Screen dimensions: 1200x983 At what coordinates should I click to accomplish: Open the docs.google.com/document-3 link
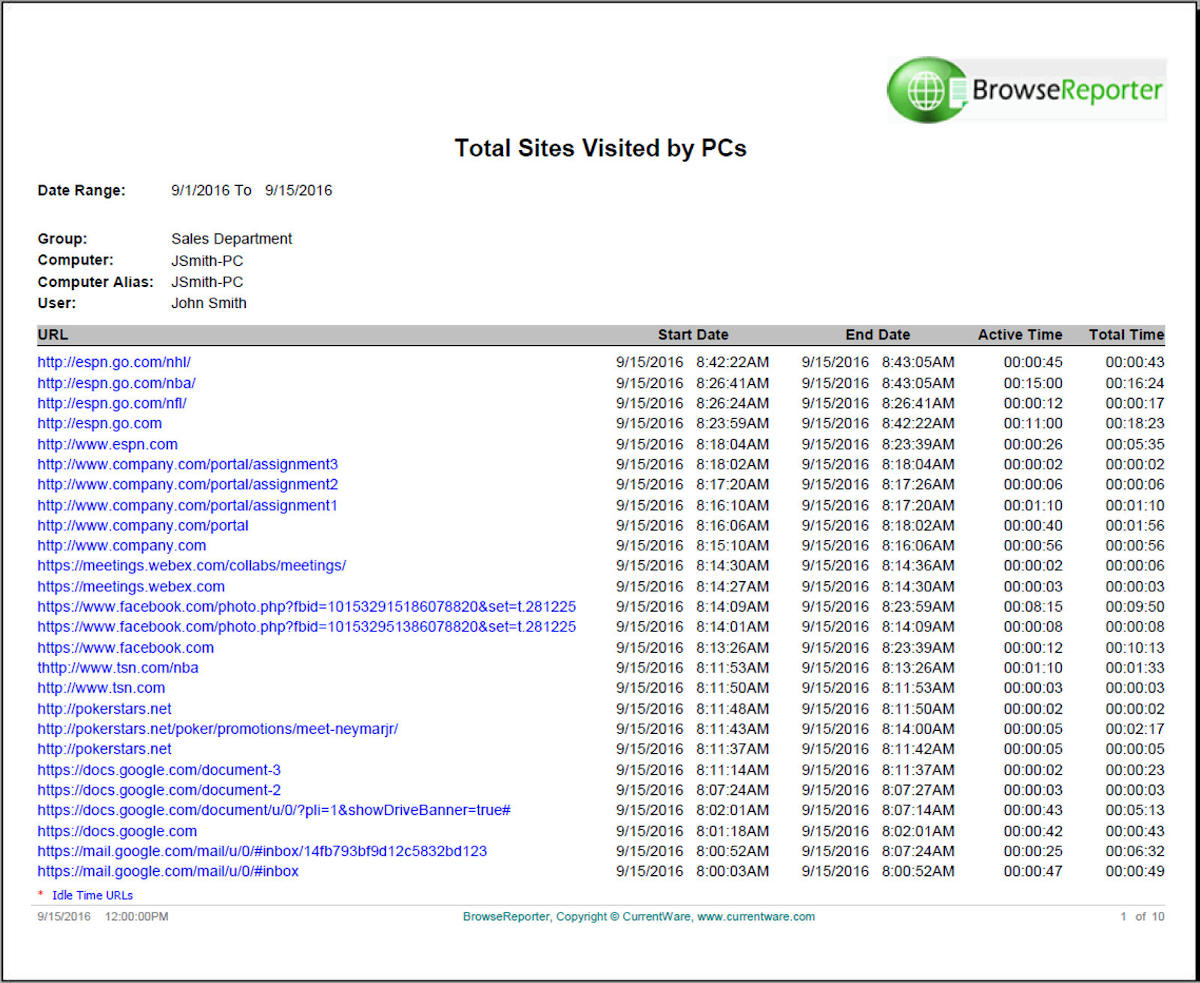[x=159, y=769]
